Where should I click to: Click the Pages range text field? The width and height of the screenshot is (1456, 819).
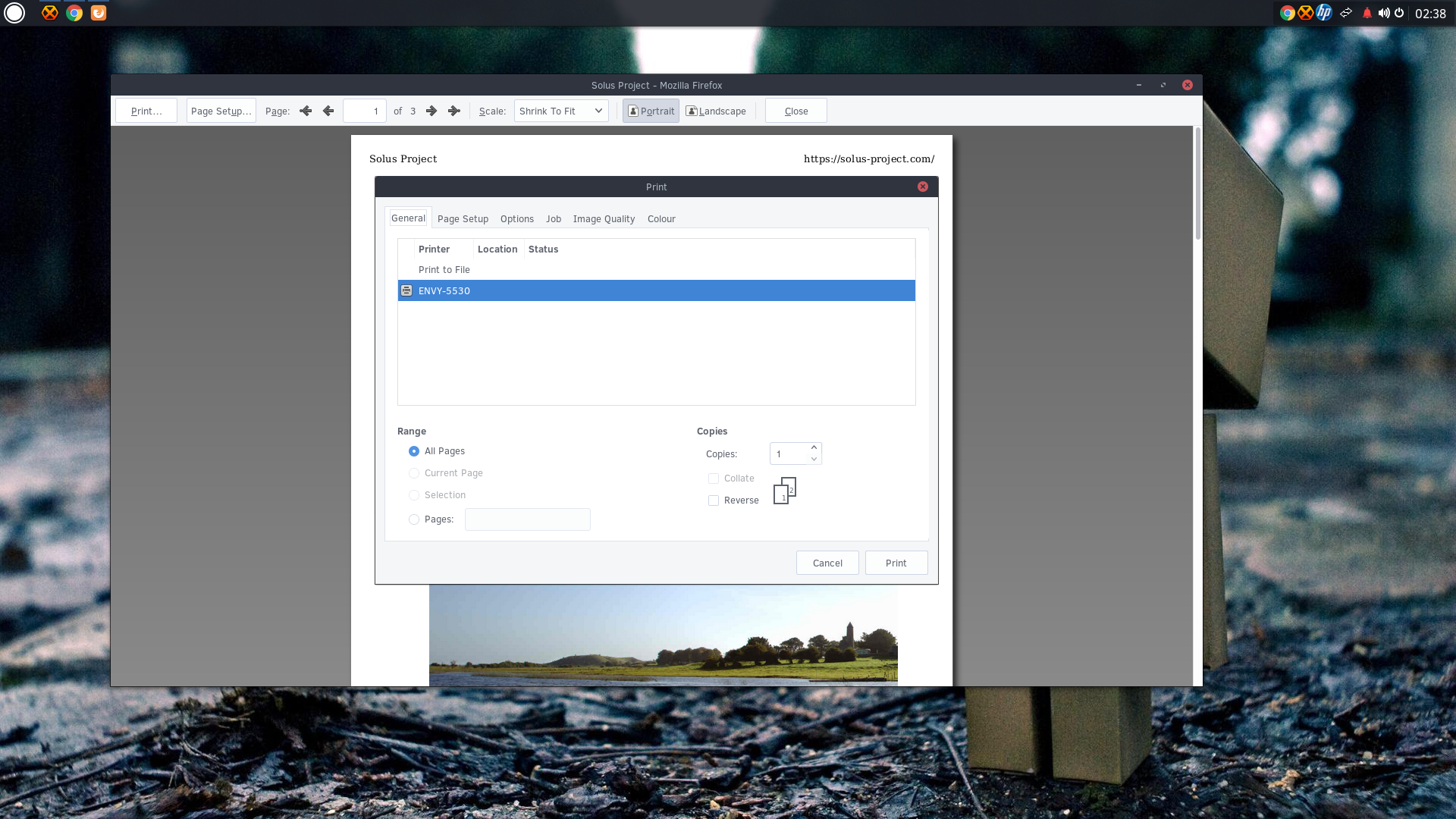coord(528,519)
